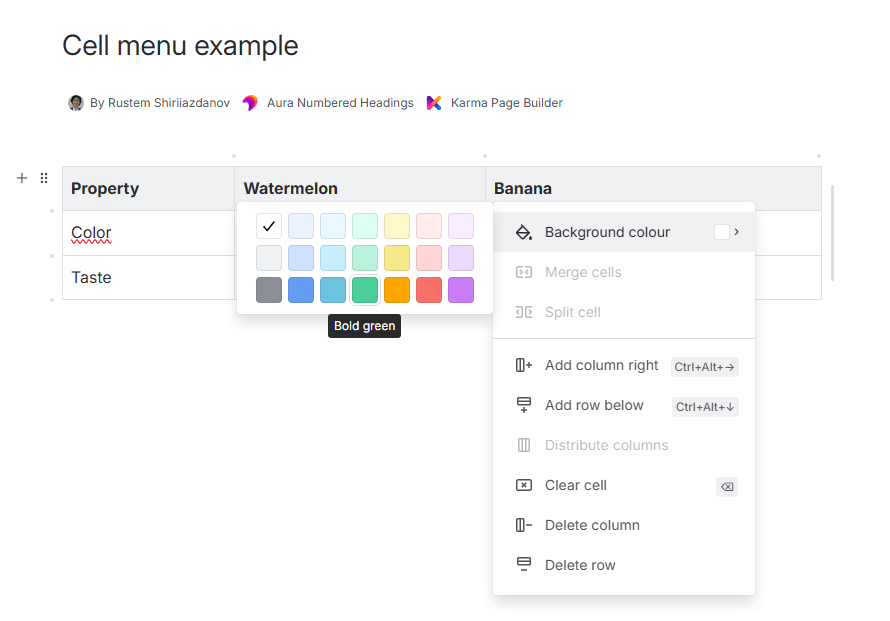Choose the bold orange colour swatch
The image size is (890, 621).
coord(397,290)
